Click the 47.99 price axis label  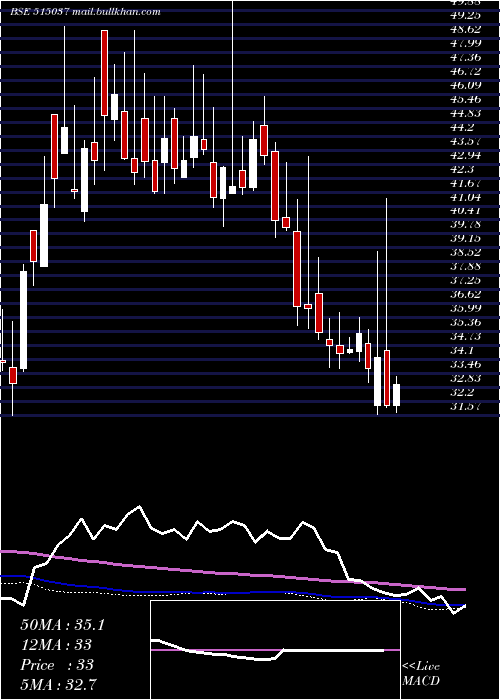[x=465, y=43]
